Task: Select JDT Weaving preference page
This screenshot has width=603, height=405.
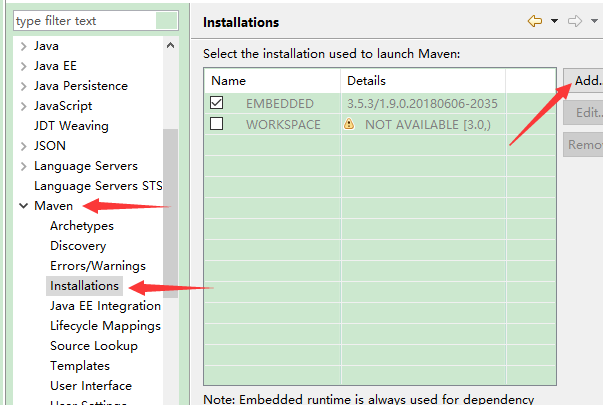Action: click(71, 126)
